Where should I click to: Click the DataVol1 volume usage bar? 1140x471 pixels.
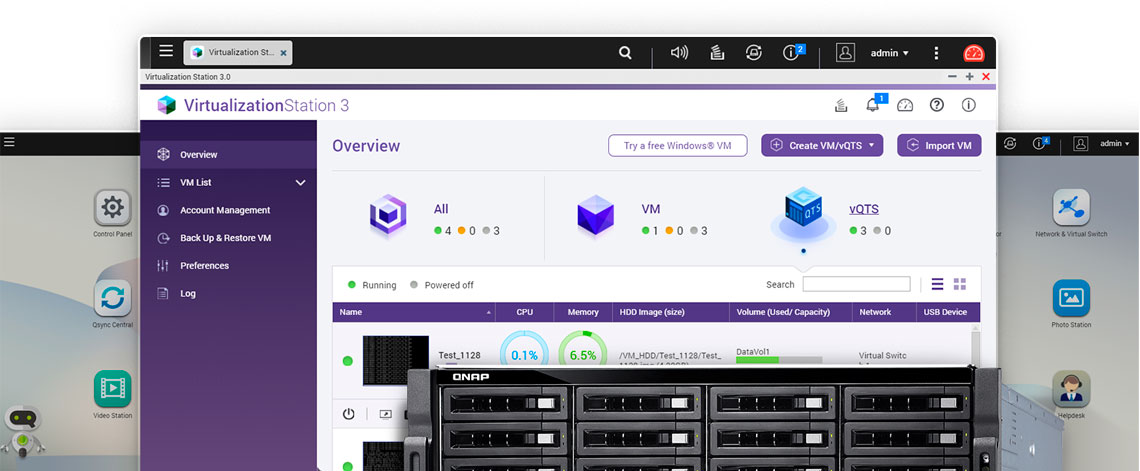coord(779,359)
